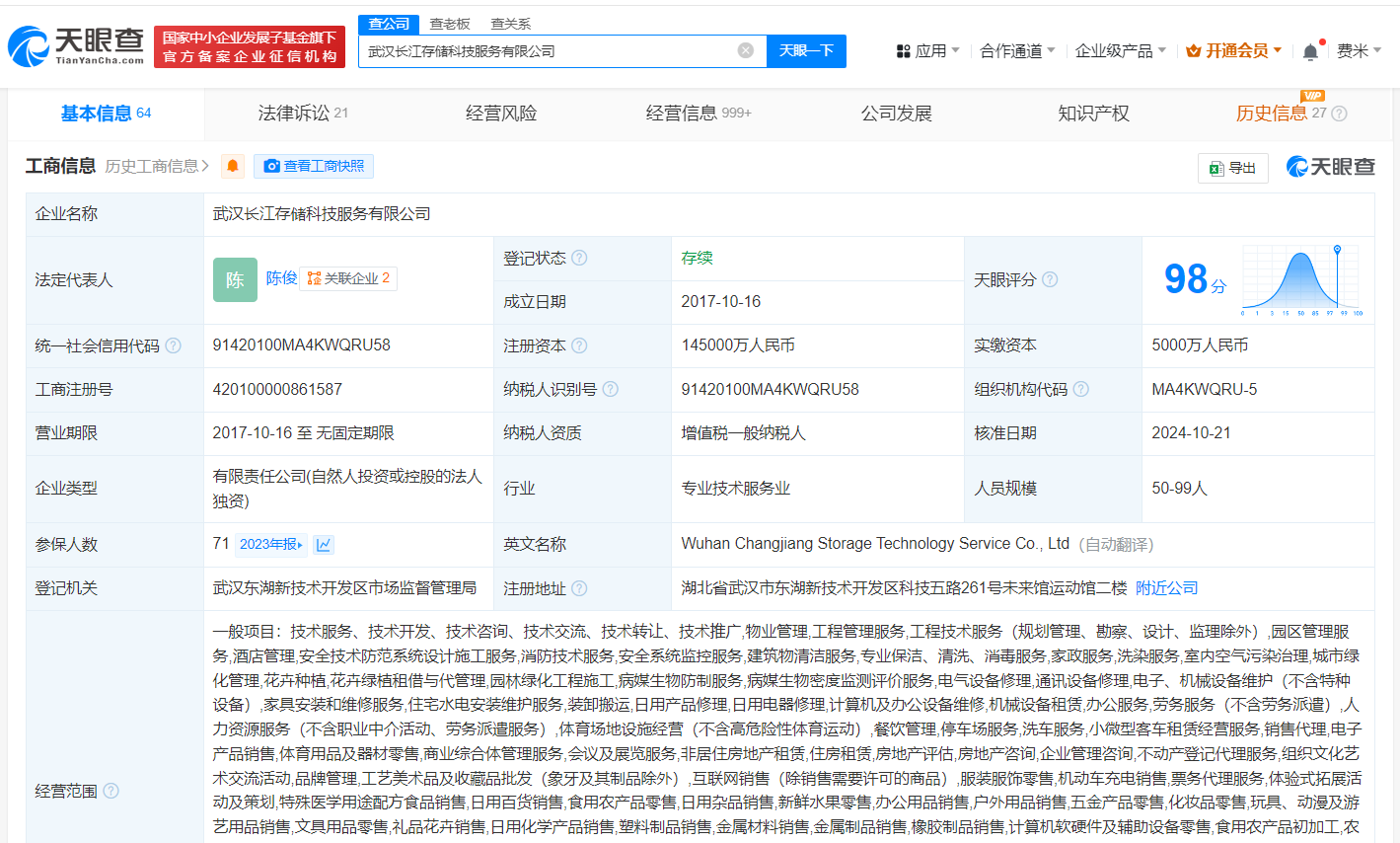Export data with the 导出 button
The image size is (1400, 843).
[x=1233, y=168]
